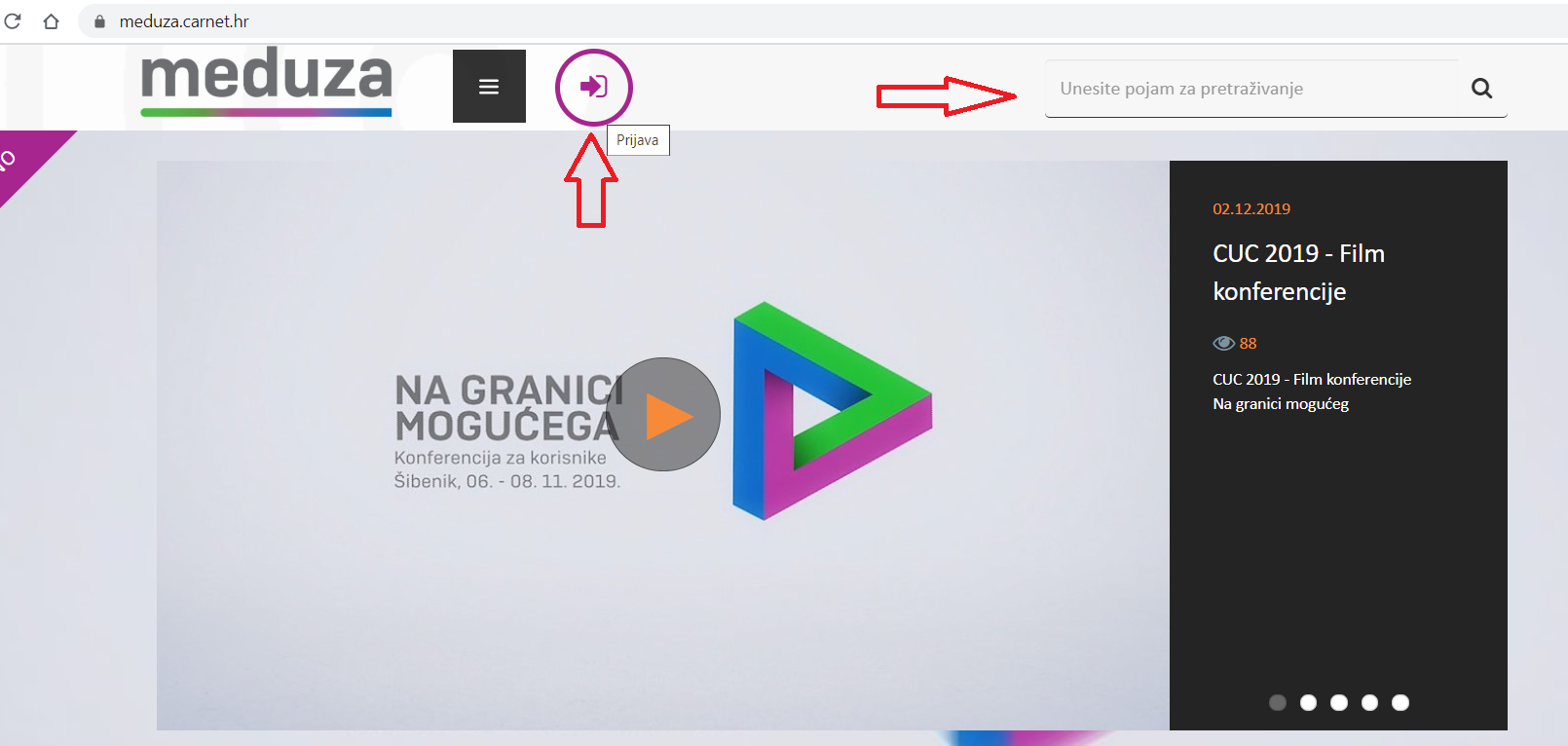Screen dimensions: 1568x746
Task: Switch to the second carousel slide dot
Action: 1308,702
